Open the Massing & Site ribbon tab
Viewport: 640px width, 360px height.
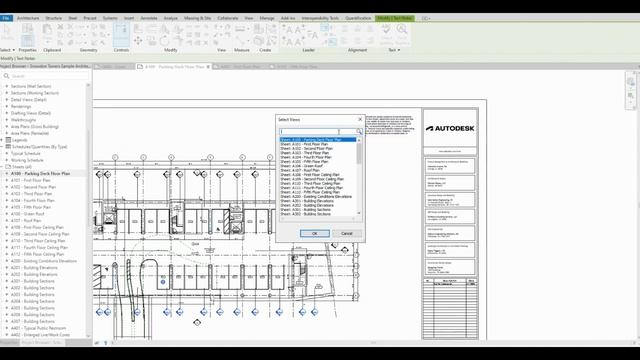pyautogui.click(x=198, y=18)
